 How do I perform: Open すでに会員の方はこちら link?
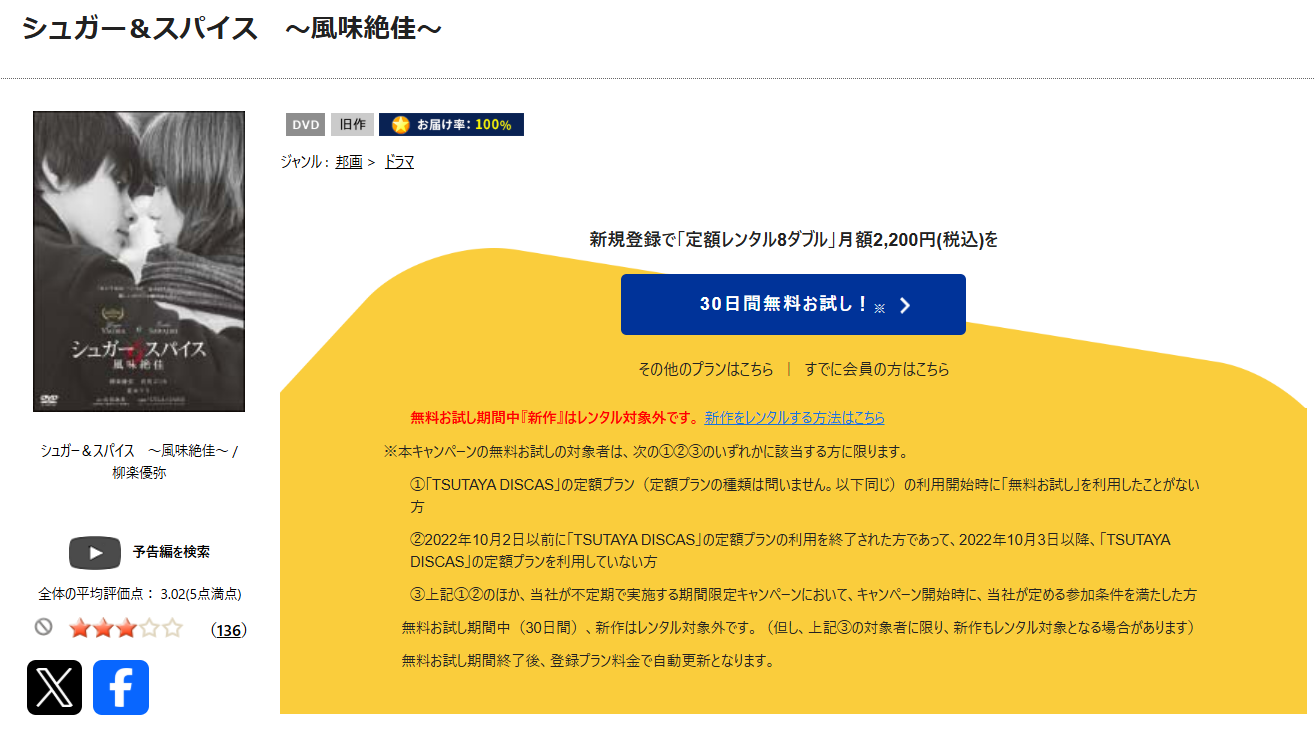pyautogui.click(x=877, y=369)
